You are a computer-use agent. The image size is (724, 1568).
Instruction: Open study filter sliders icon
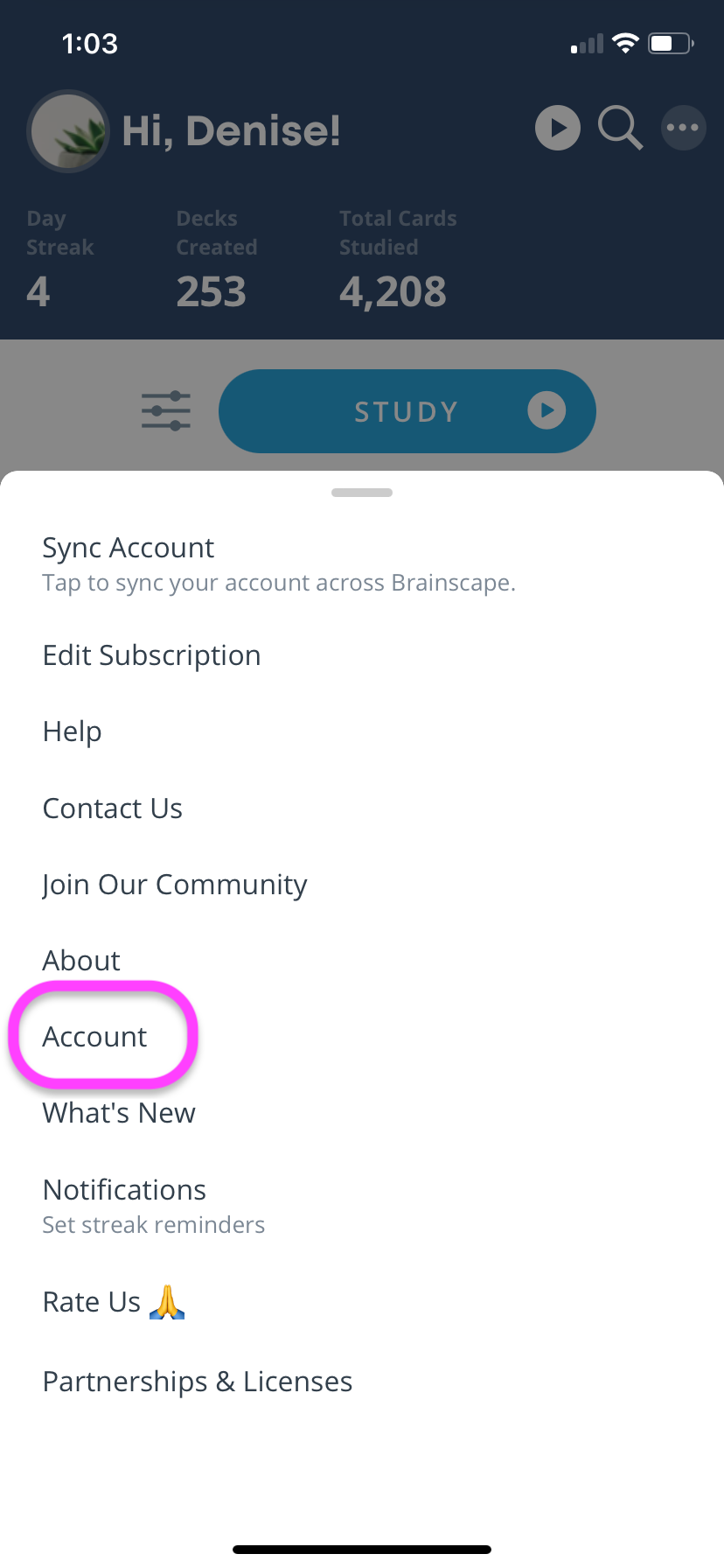point(166,410)
